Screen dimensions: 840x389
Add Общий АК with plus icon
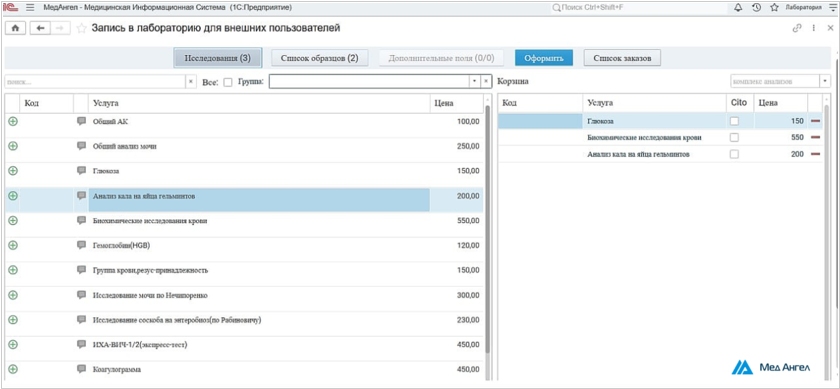pyautogui.click(x=13, y=121)
